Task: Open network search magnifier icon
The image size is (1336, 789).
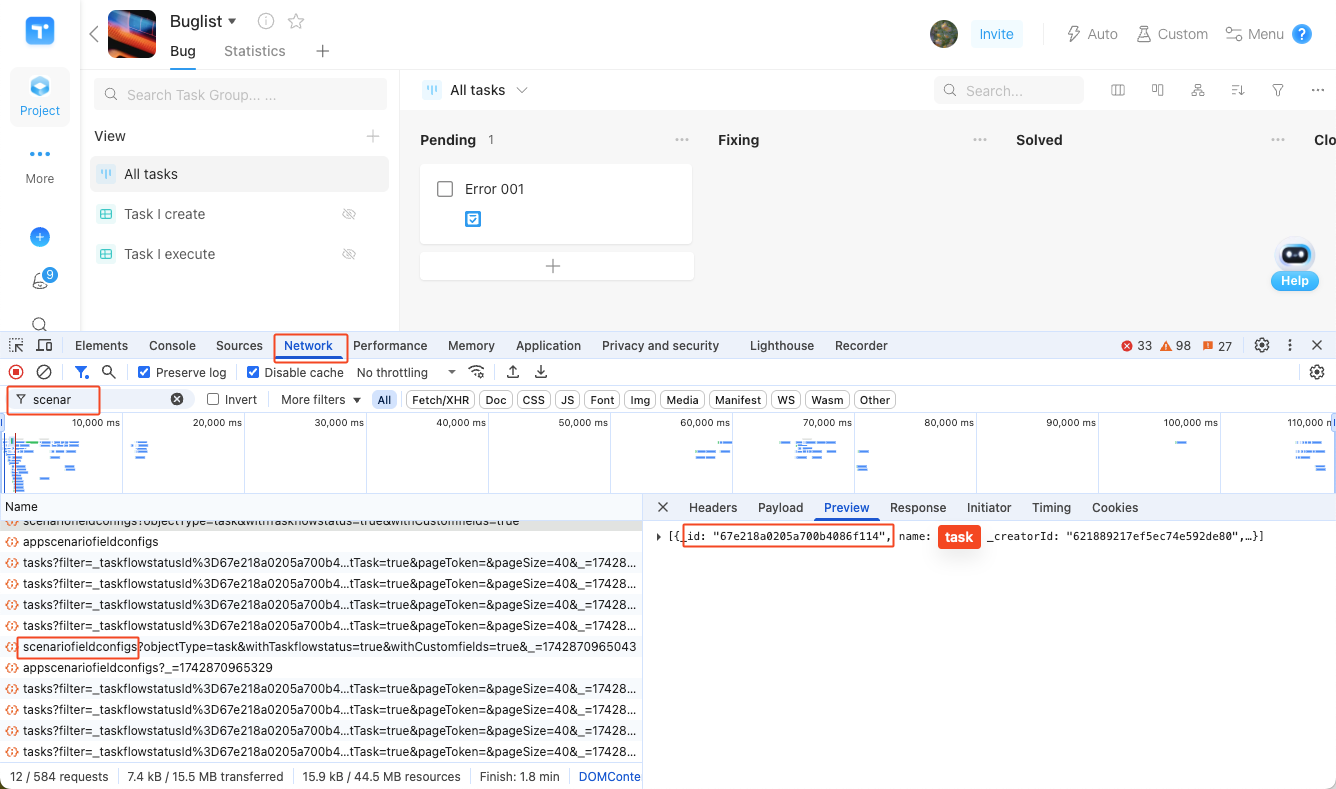Action: [109, 372]
